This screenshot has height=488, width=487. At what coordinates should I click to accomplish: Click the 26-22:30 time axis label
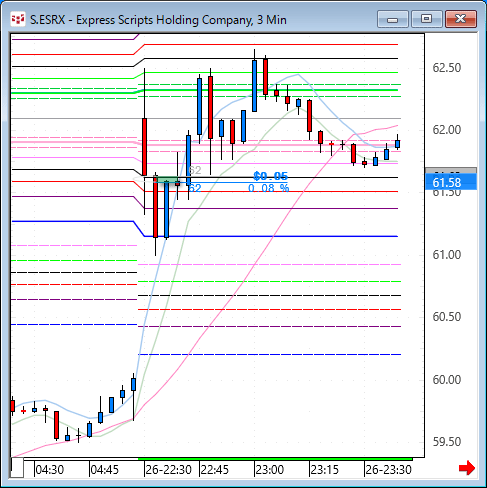pyautogui.click(x=168, y=470)
